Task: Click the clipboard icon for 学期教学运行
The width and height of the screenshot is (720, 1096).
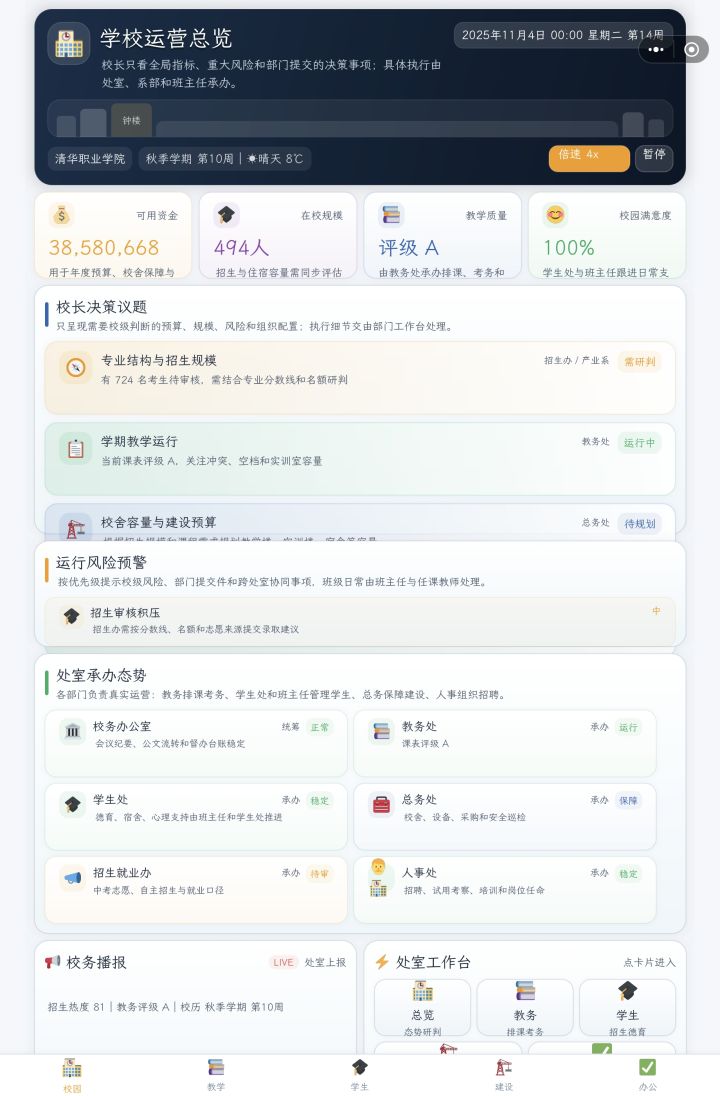Action: pyautogui.click(x=75, y=449)
